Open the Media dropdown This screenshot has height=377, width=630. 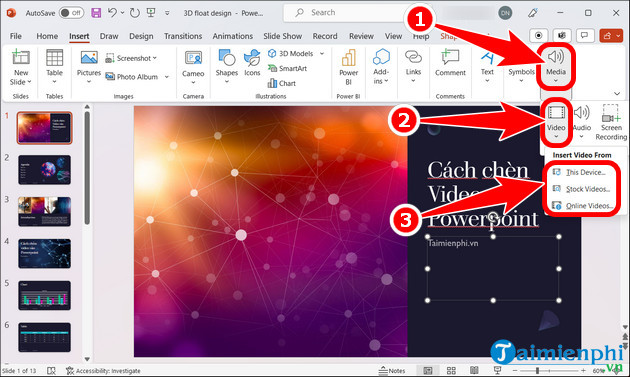click(x=556, y=67)
